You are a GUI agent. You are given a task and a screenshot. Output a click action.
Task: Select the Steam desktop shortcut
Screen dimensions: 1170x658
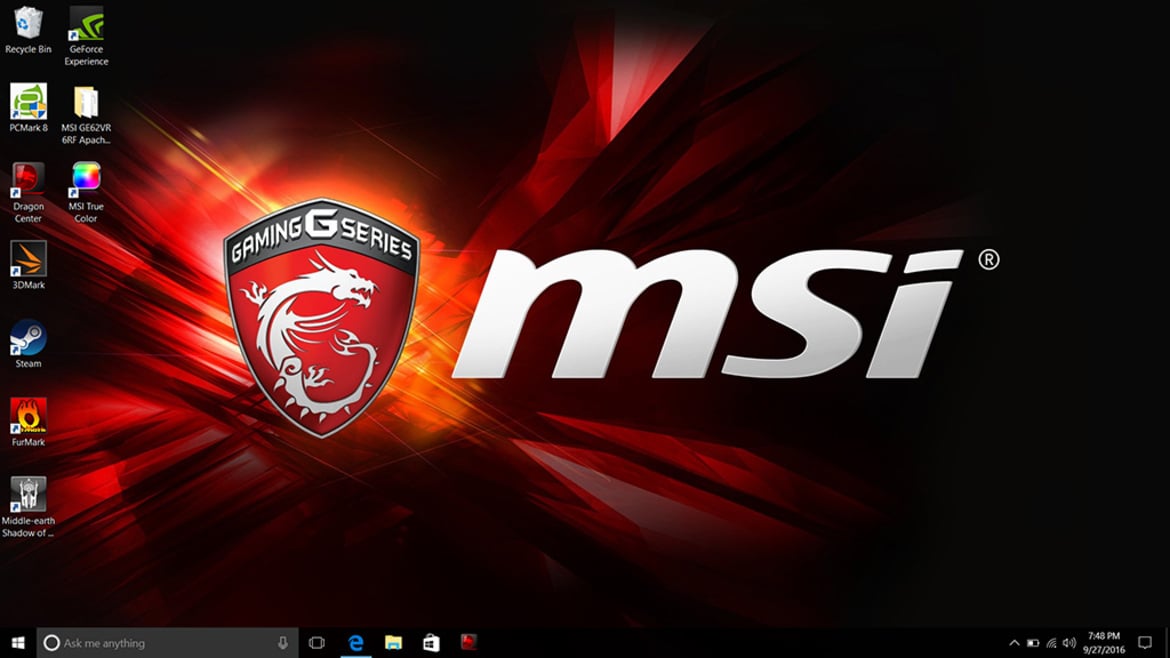(x=28, y=344)
